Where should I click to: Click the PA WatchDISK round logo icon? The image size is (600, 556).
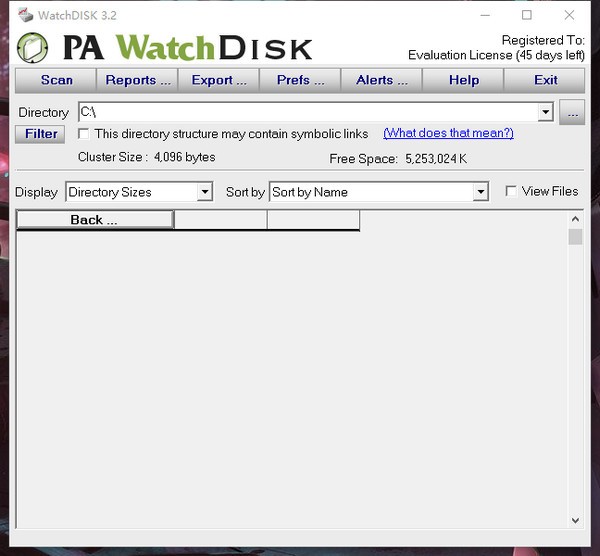tap(33, 48)
